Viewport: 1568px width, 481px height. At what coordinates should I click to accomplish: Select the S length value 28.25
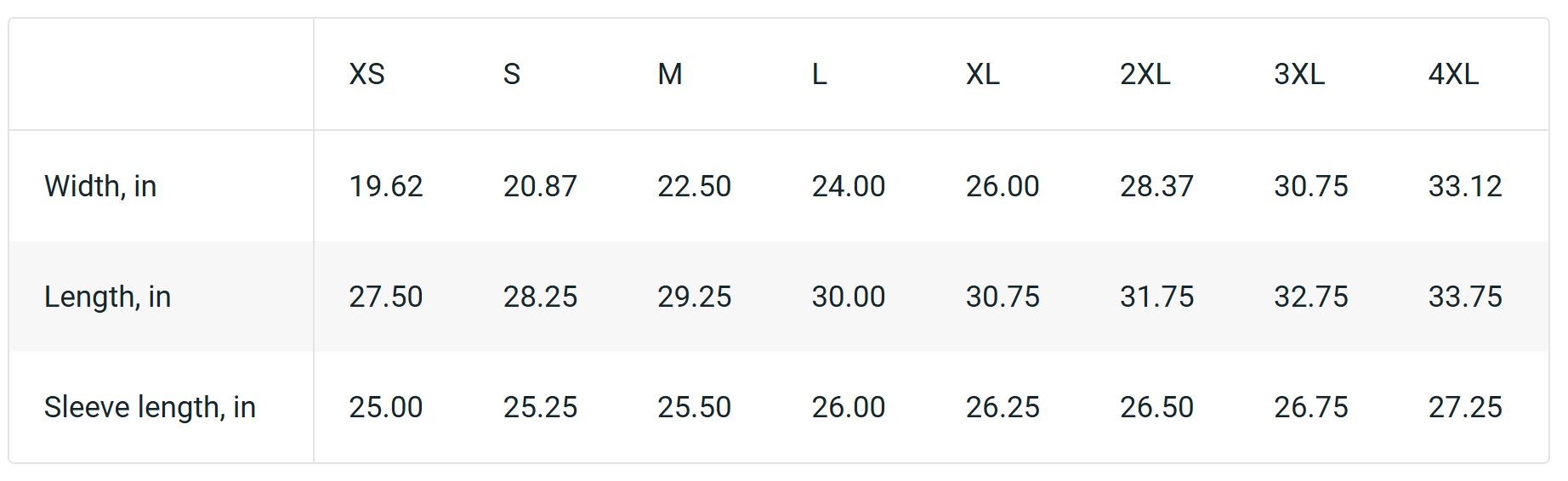click(540, 297)
